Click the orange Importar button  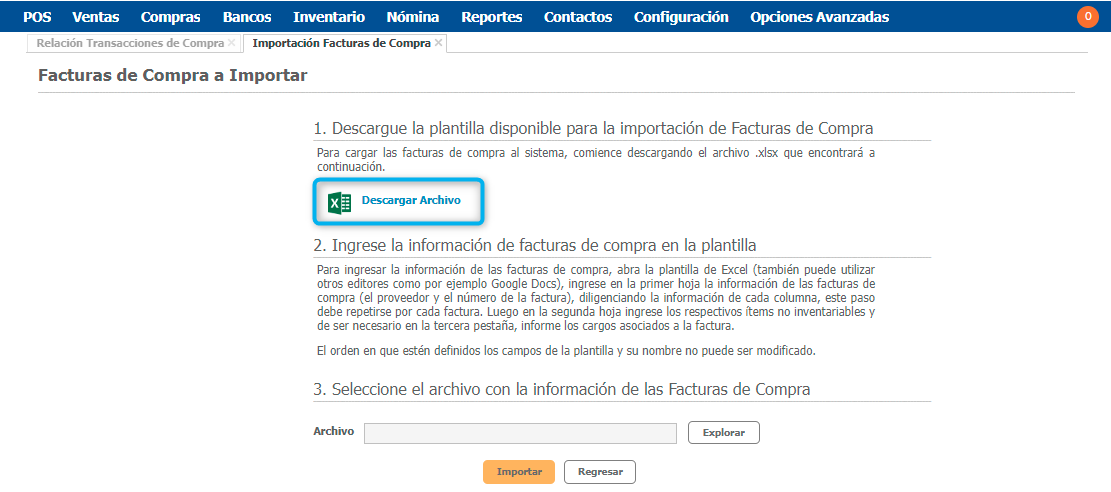518,472
